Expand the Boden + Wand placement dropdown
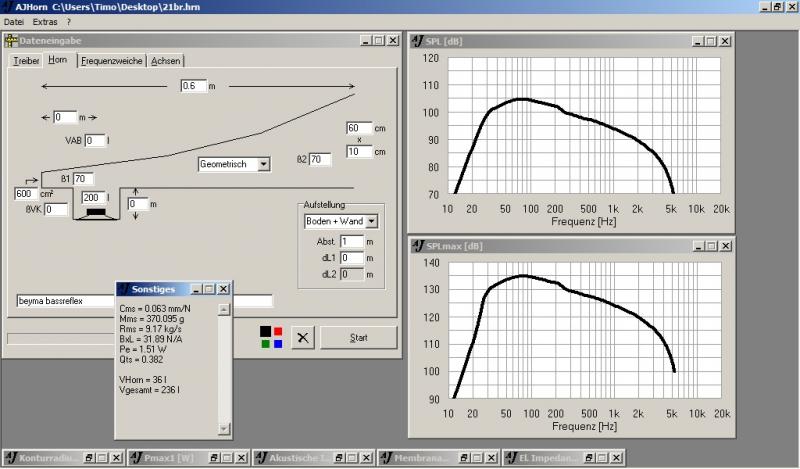800x469 pixels. click(x=371, y=221)
